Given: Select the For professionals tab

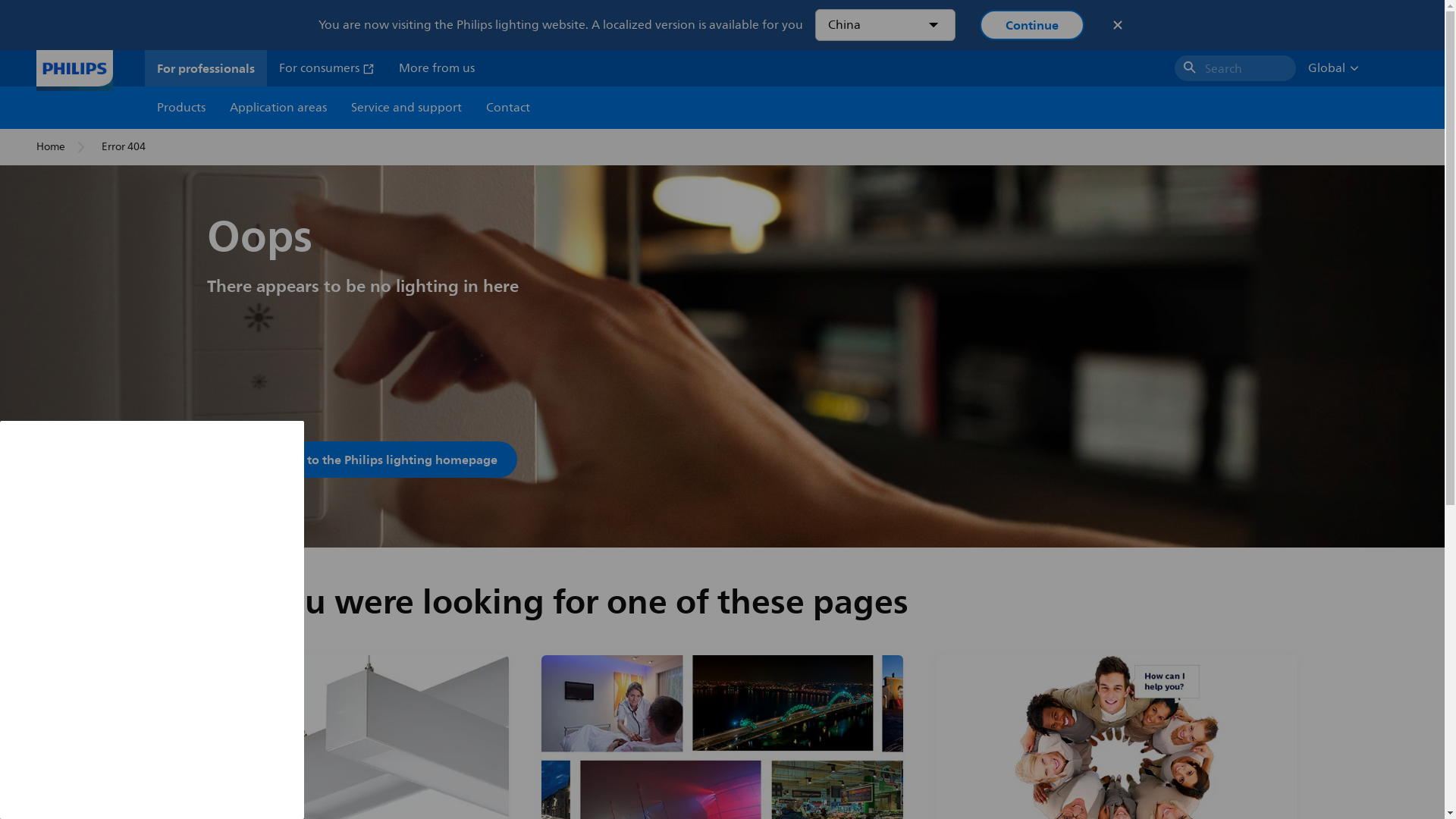Looking at the screenshot, I should [206, 68].
